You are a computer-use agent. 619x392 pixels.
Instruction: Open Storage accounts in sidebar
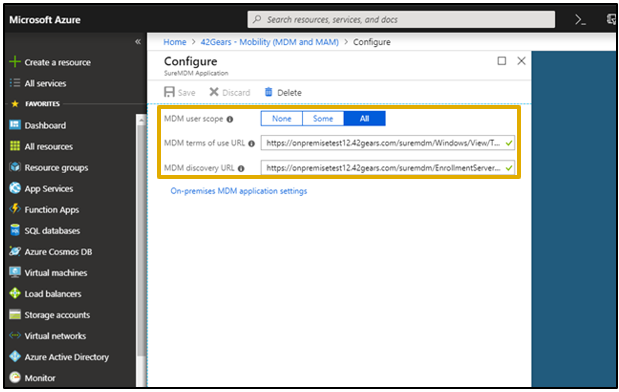[57, 315]
